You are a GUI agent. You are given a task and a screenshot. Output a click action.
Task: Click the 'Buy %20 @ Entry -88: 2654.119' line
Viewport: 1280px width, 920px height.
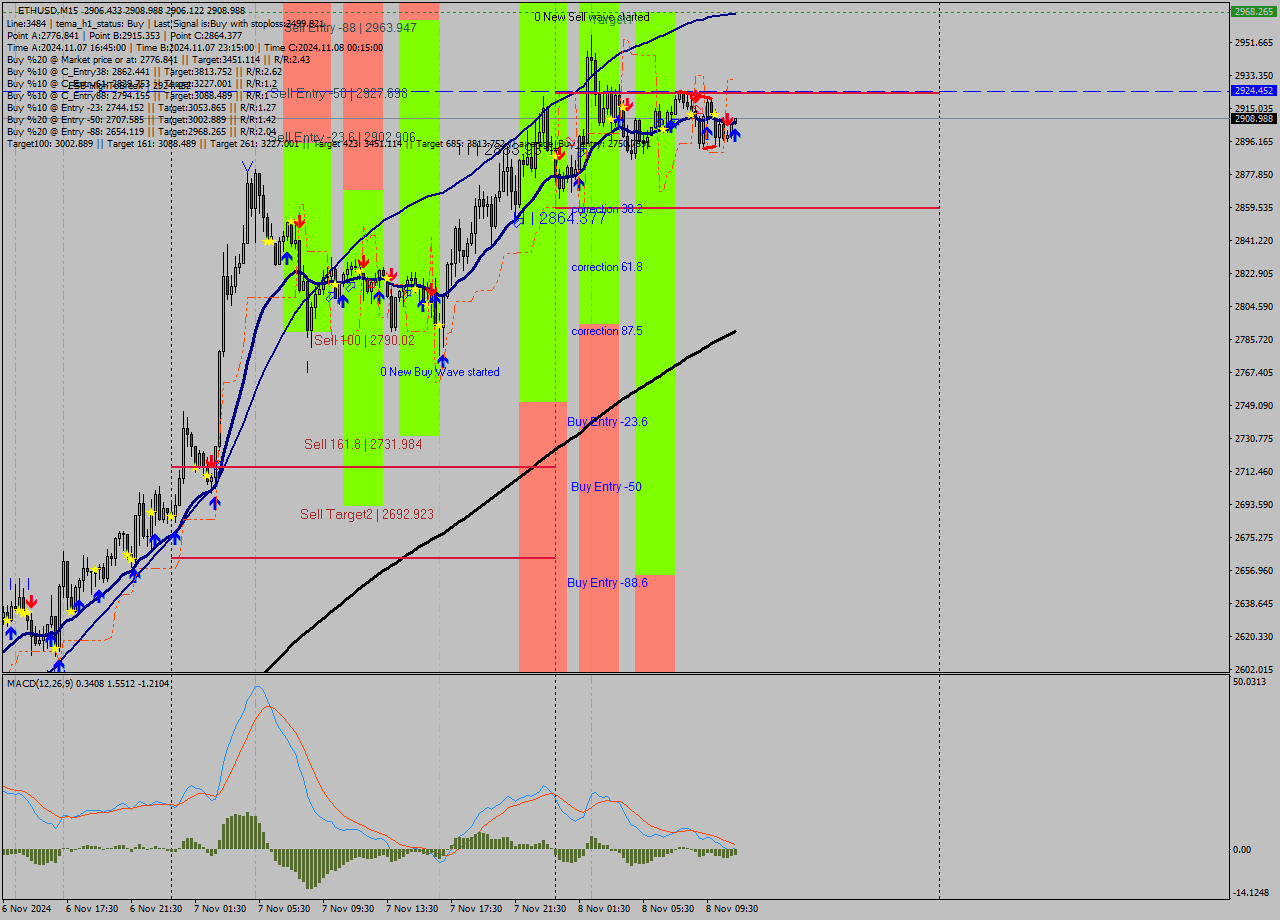pos(141,131)
